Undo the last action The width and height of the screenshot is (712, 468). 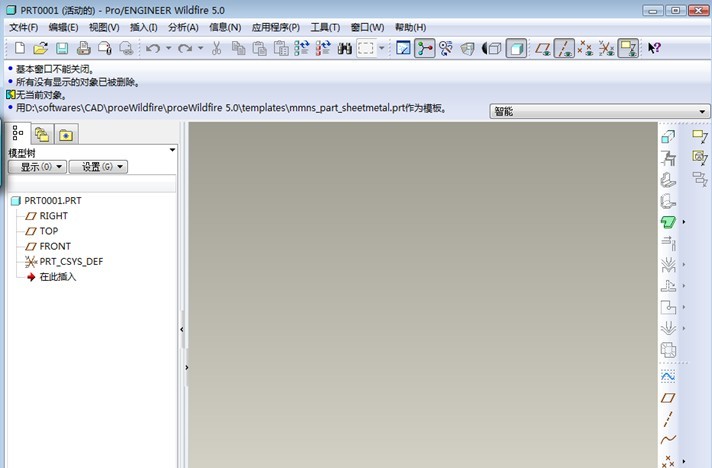coord(153,48)
